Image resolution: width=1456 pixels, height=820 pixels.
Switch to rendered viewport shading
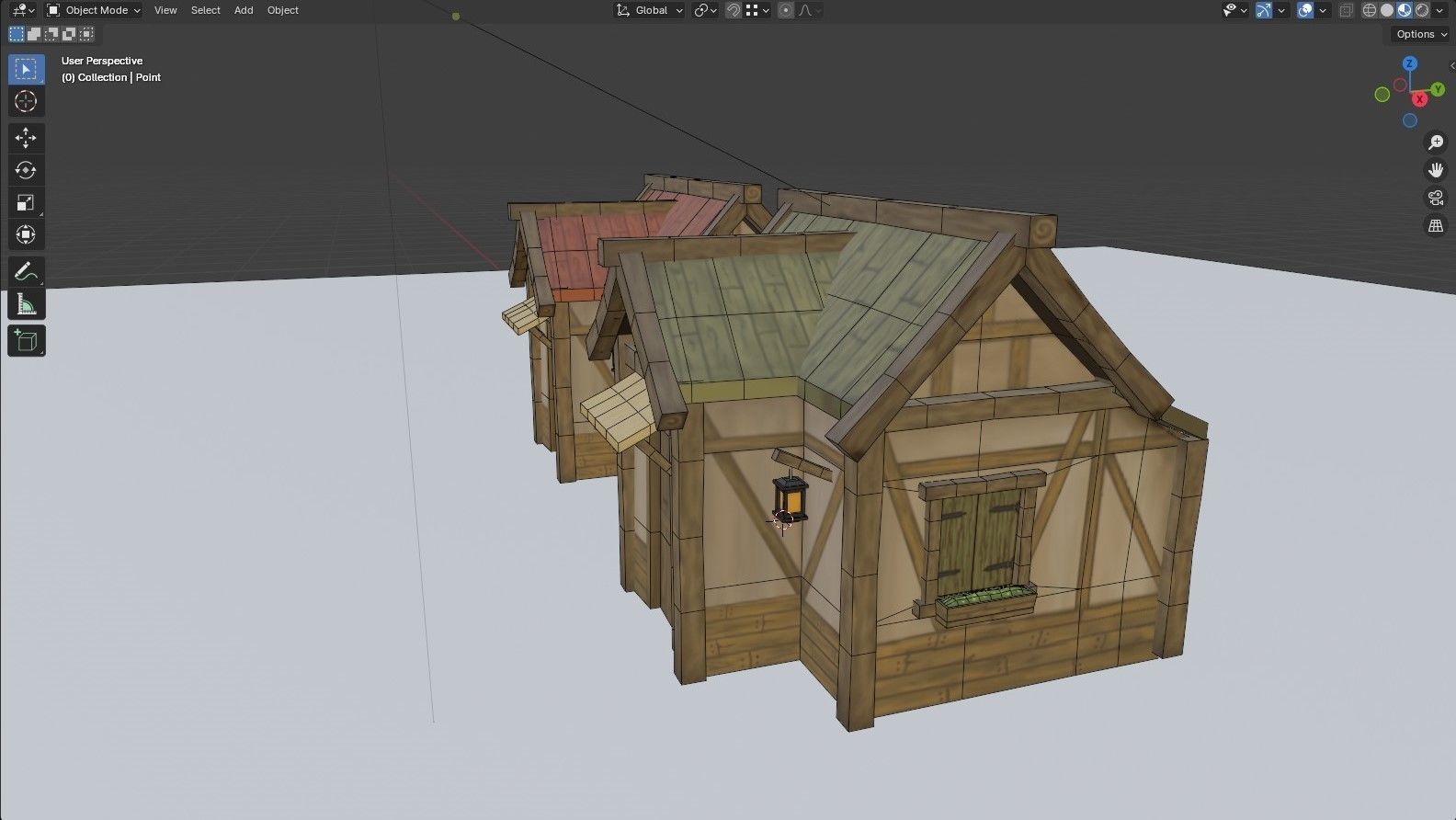pos(1422,10)
